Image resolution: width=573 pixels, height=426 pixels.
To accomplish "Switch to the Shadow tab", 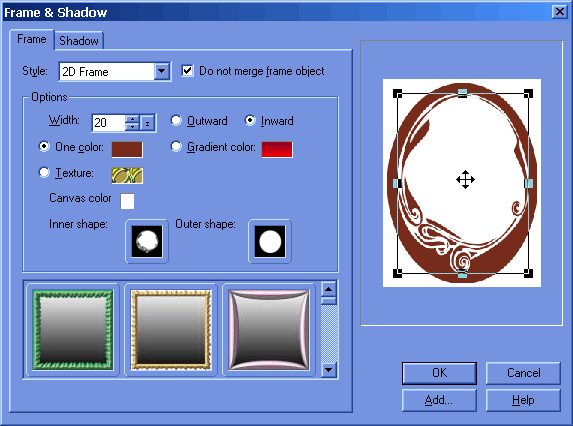I will [x=79, y=41].
